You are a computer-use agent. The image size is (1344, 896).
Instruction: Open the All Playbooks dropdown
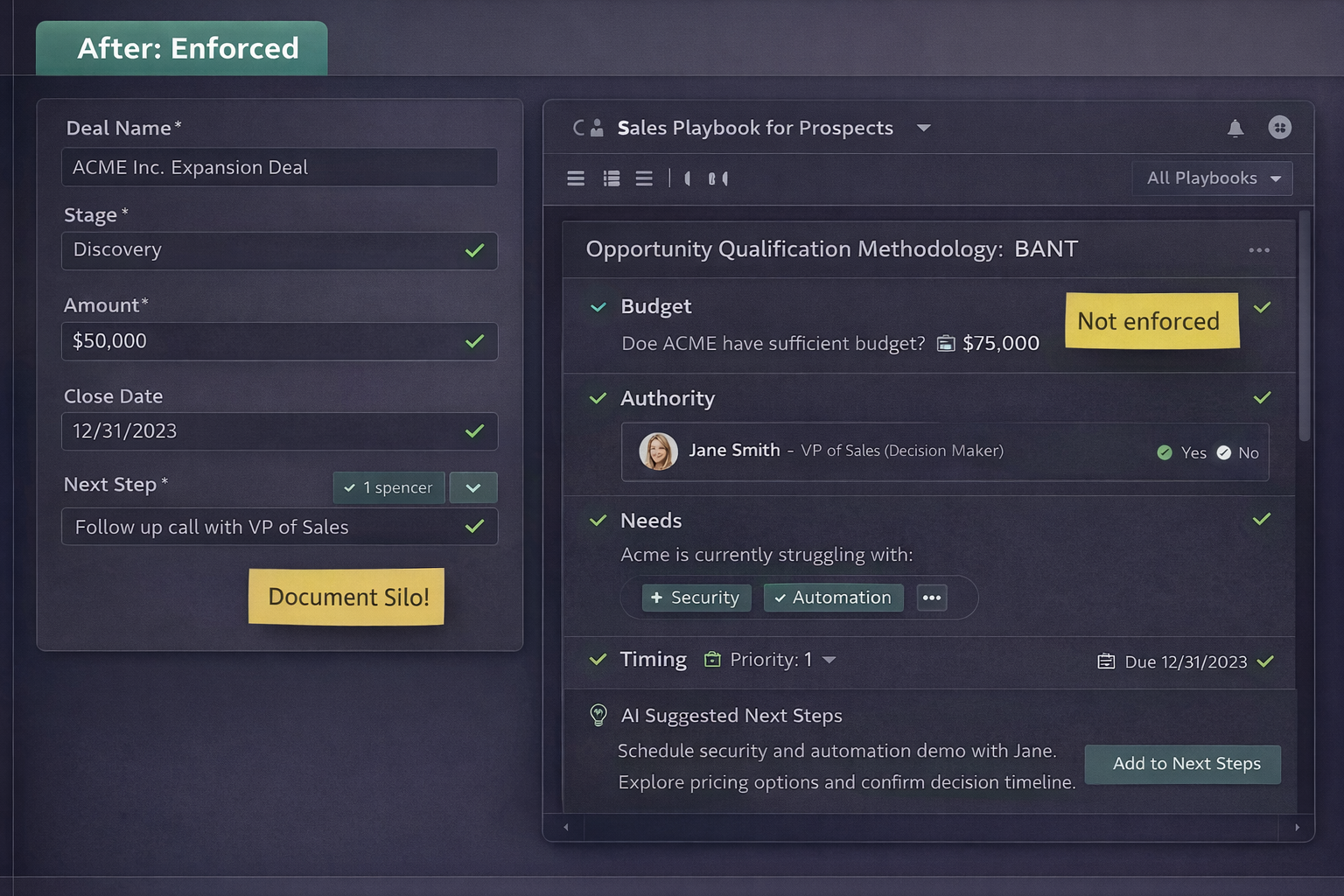pyautogui.click(x=1212, y=178)
